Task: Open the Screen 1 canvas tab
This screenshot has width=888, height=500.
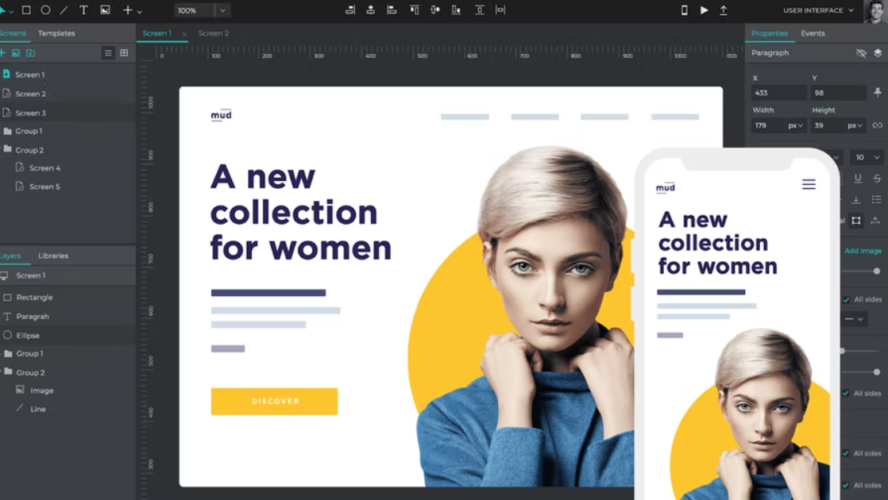Action: 157,33
